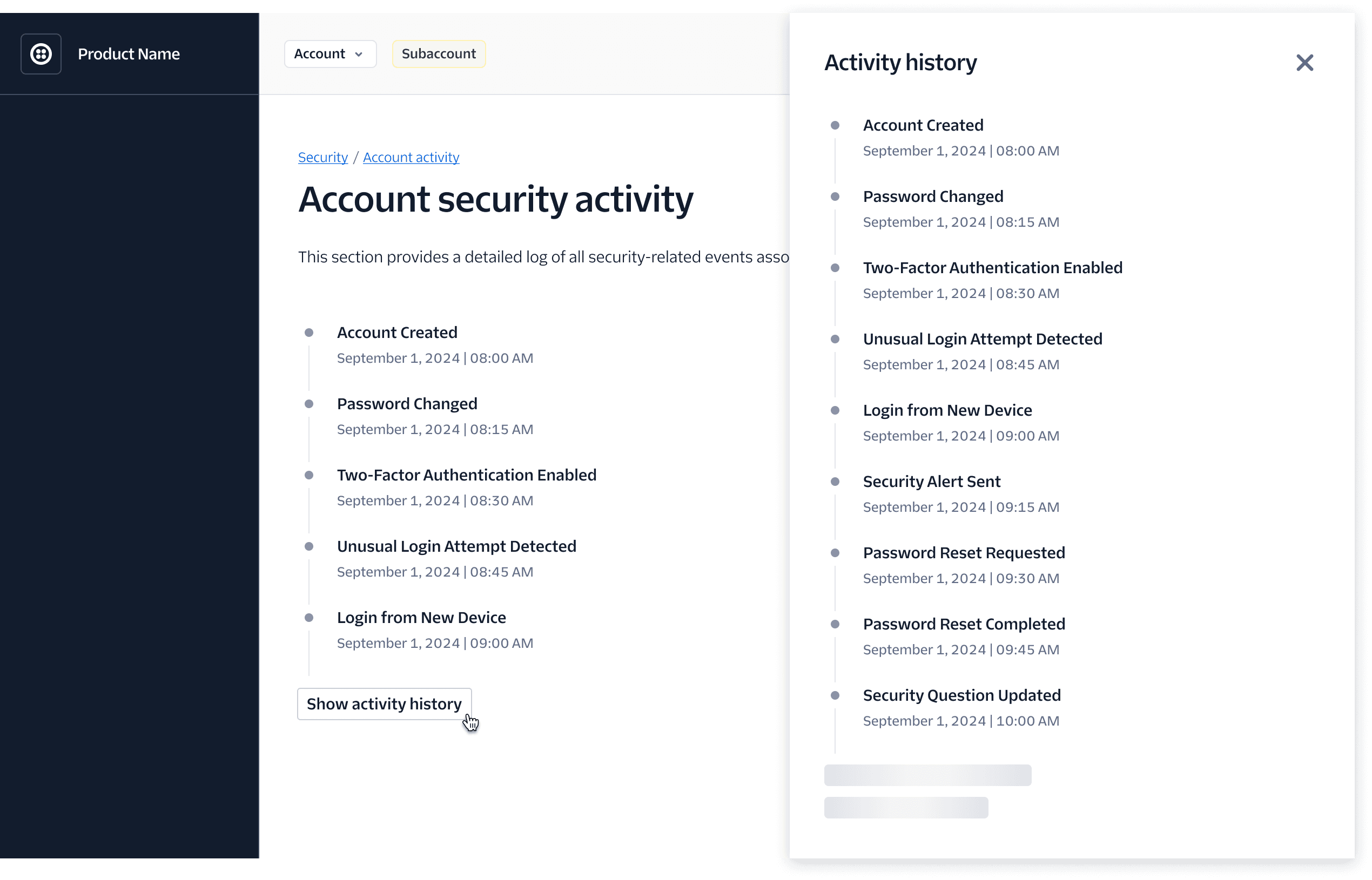Click the Account activity breadcrumb link
1372x880 pixels.
(411, 157)
